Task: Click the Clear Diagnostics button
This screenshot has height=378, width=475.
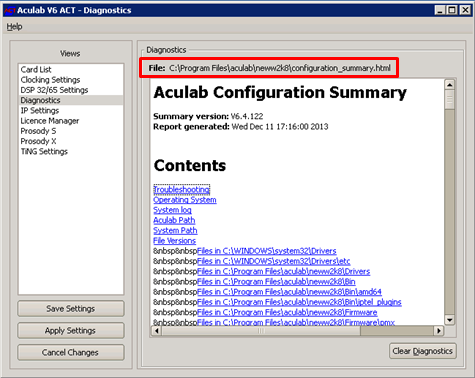Action: pos(422,351)
